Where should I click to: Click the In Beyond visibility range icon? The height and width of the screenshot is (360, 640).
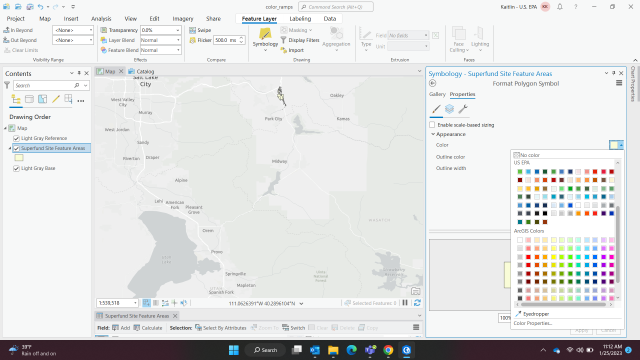click(6, 30)
